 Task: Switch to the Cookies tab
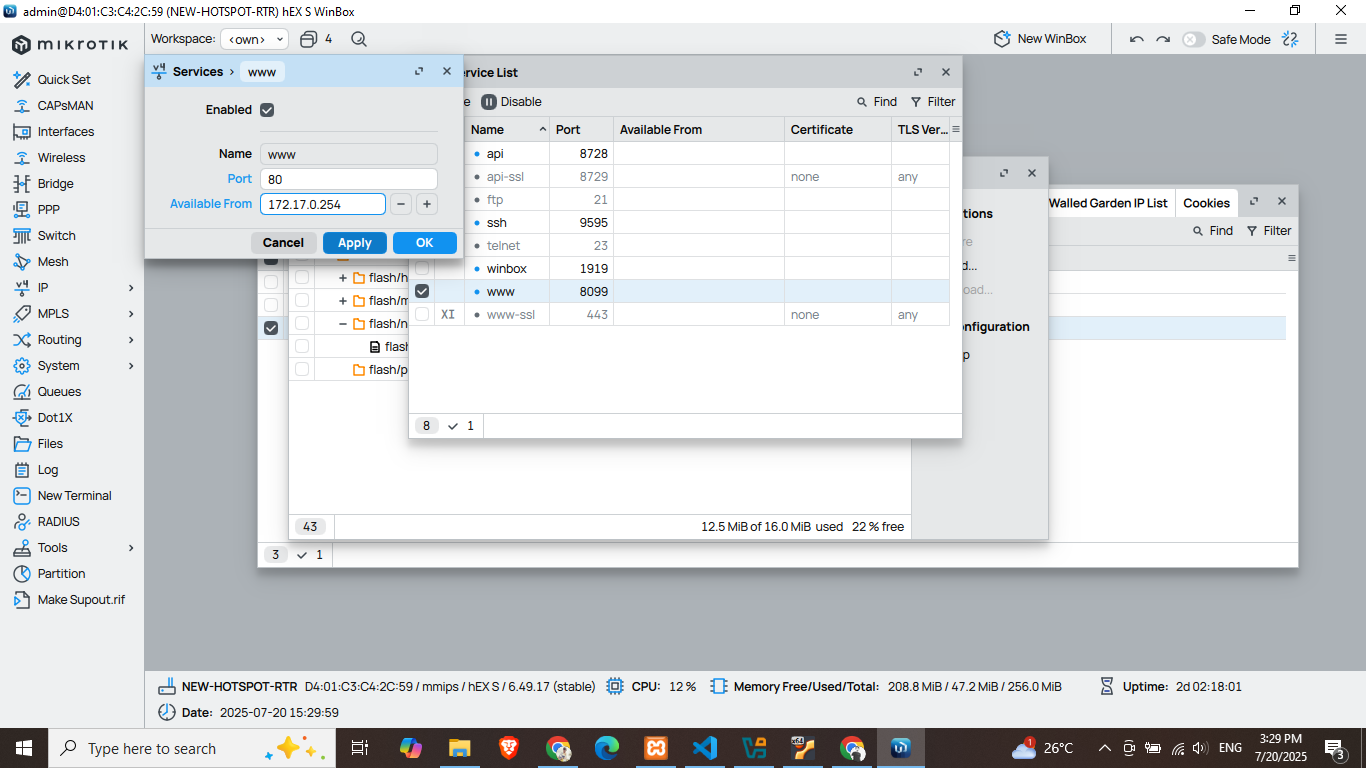[1206, 203]
